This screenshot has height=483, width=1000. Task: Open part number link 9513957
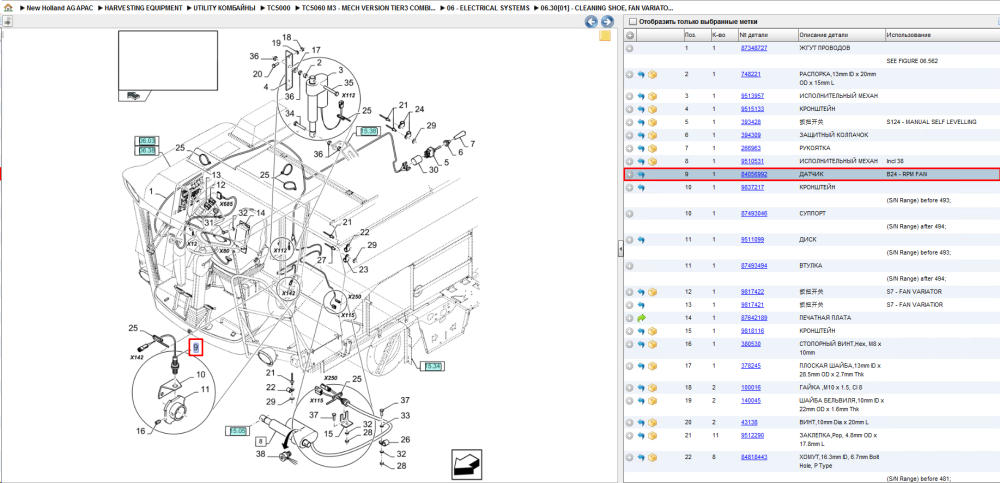752,96
